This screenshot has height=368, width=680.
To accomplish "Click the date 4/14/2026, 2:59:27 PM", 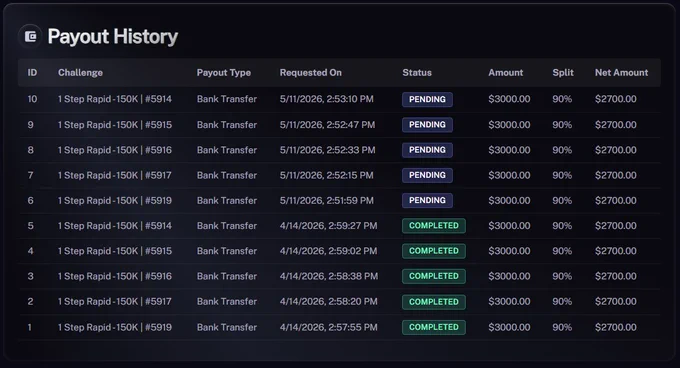I will [x=328, y=226].
